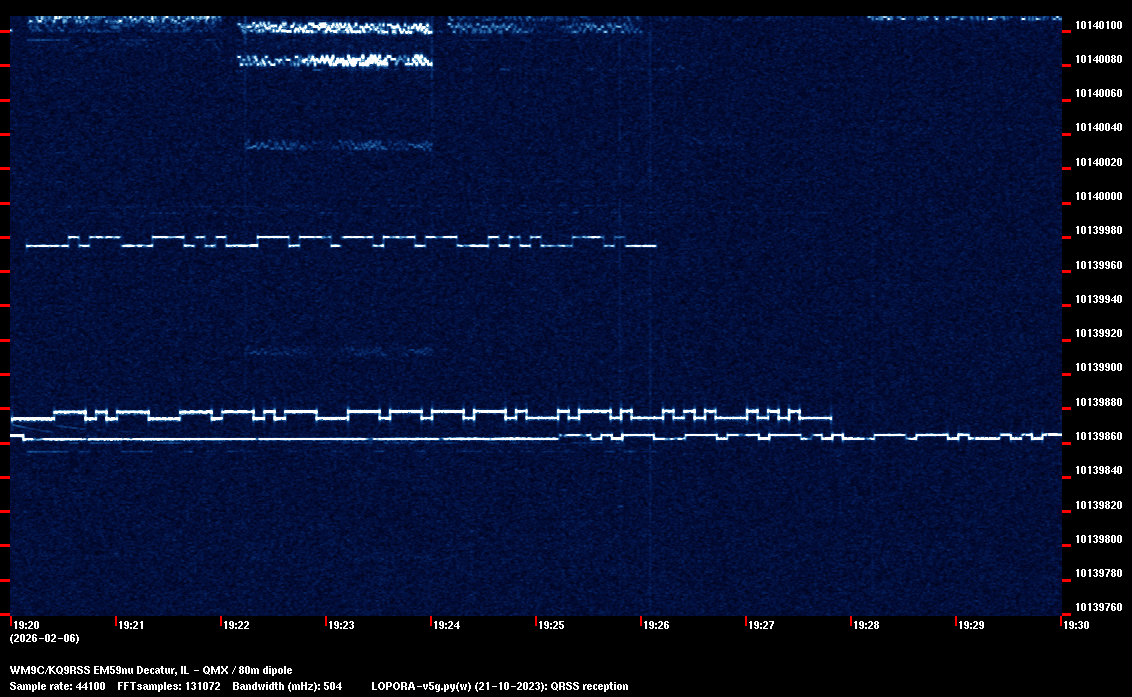The width and height of the screenshot is (1132, 697).
Task: Click the WM9C/KQ9RSS station description text
Action: click(x=151, y=670)
